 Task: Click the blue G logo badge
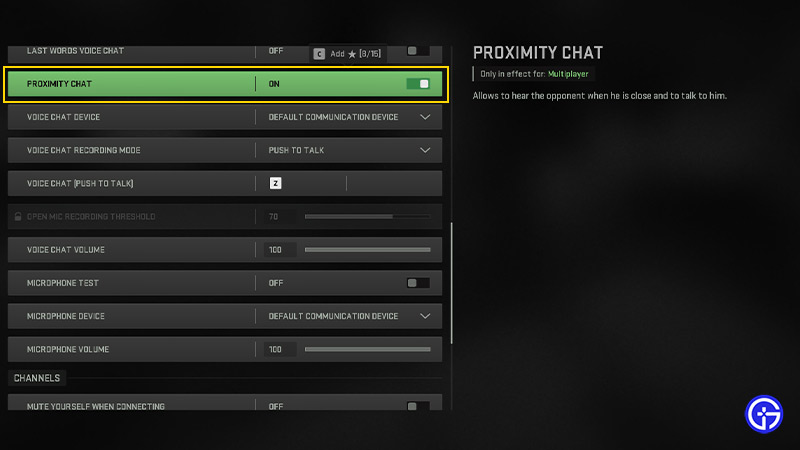pos(764,414)
